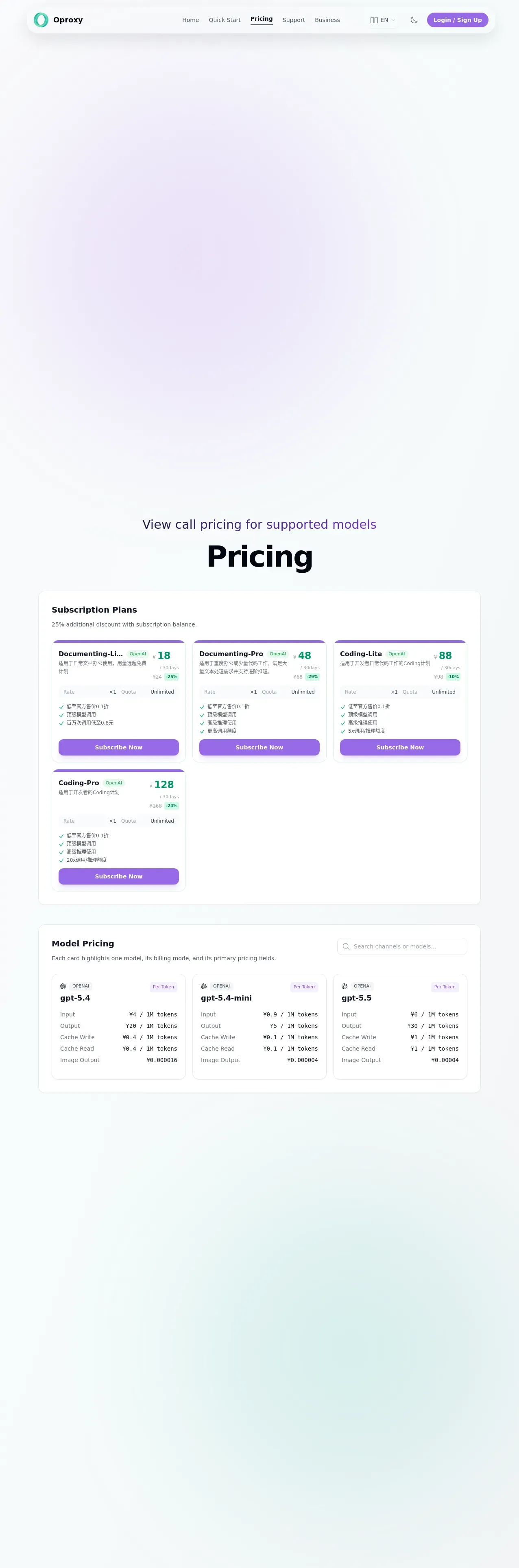The height and width of the screenshot is (1568, 519).
Task: Click OpenAI logo on gpt-5.5 card
Action: coord(345,986)
